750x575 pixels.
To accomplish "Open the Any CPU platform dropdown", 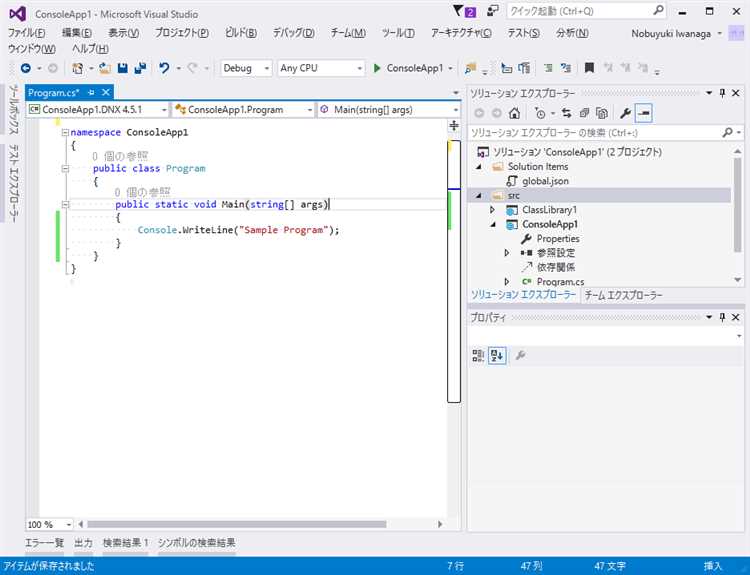I will 321,68.
